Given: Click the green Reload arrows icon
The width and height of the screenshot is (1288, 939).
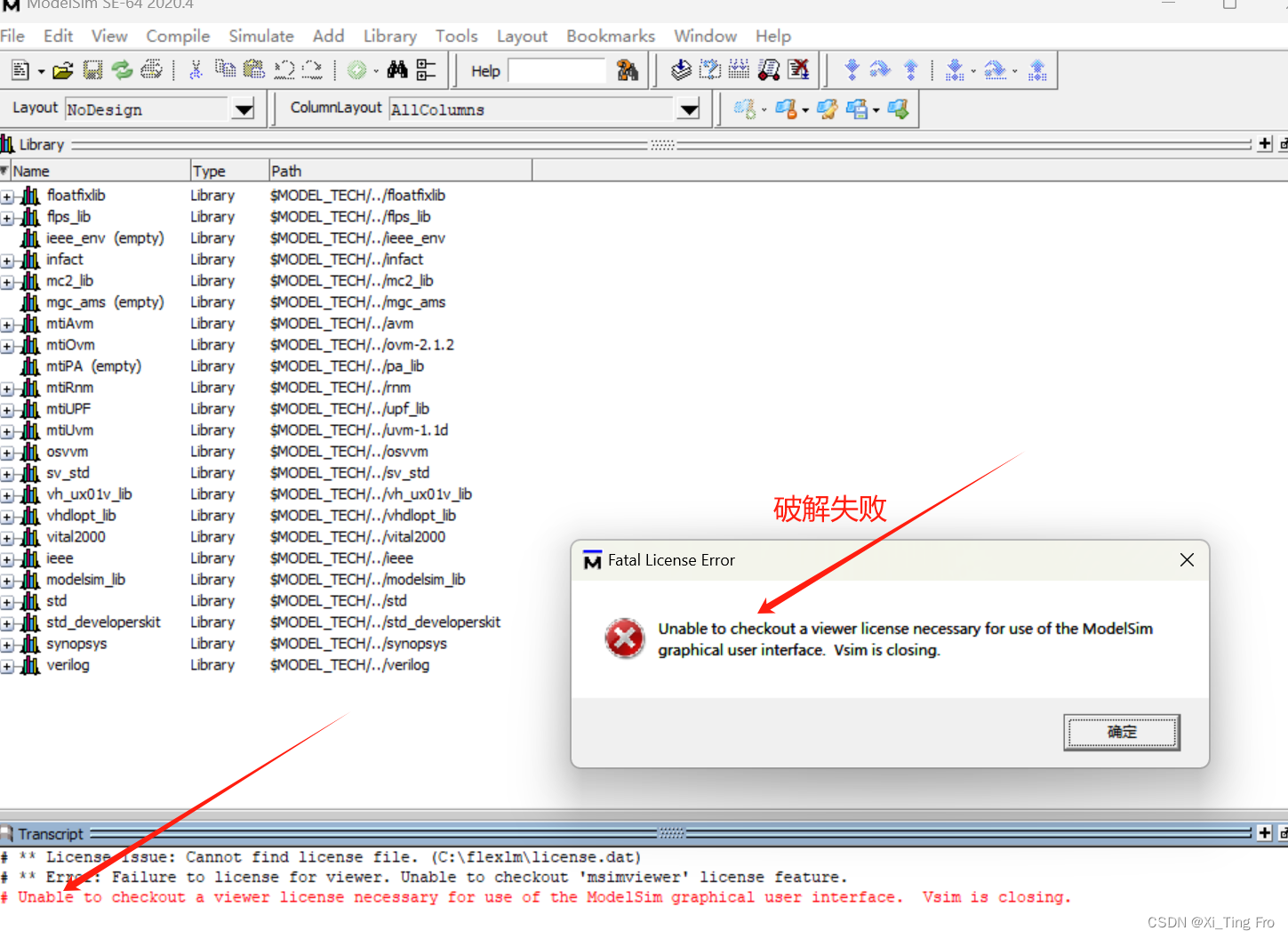Looking at the screenshot, I should [122, 70].
